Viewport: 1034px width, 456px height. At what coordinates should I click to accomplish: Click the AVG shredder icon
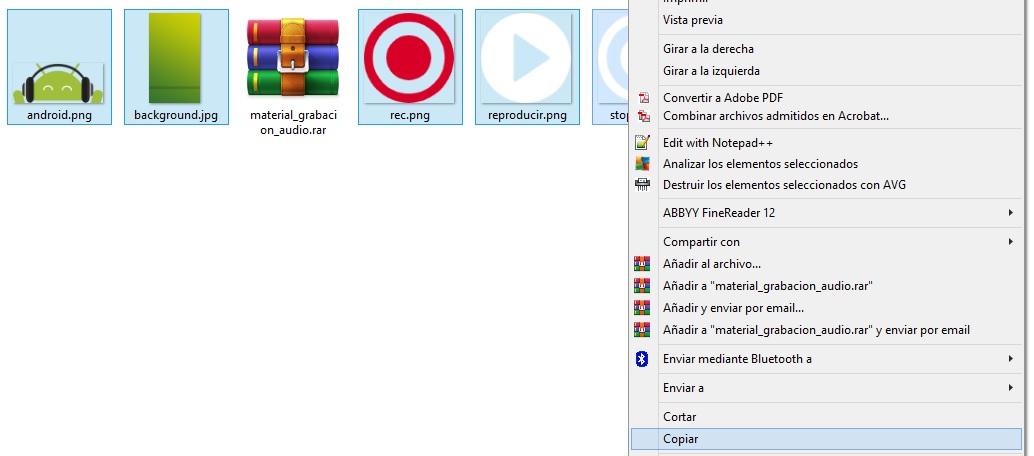coord(643,185)
